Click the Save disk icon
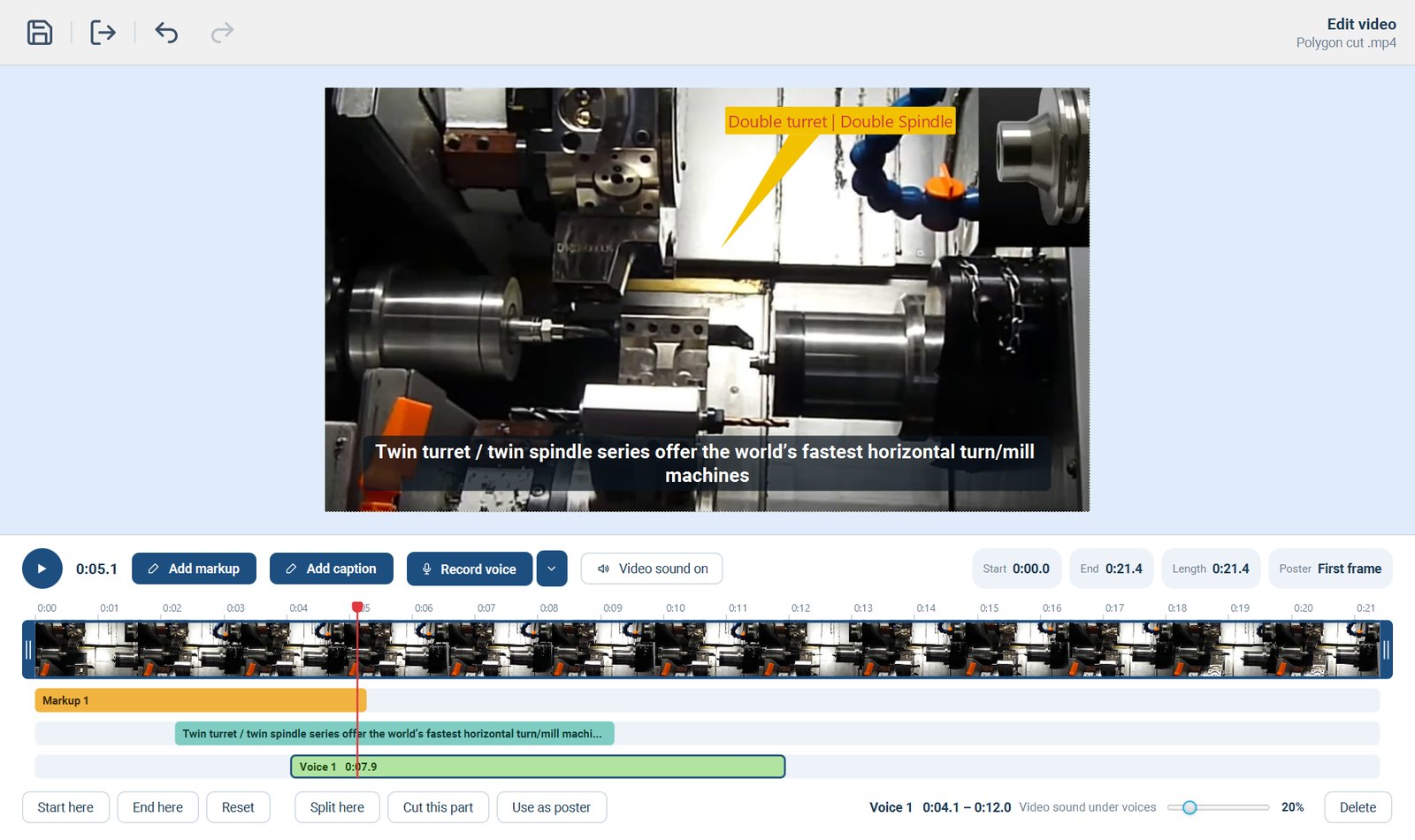 (x=40, y=33)
